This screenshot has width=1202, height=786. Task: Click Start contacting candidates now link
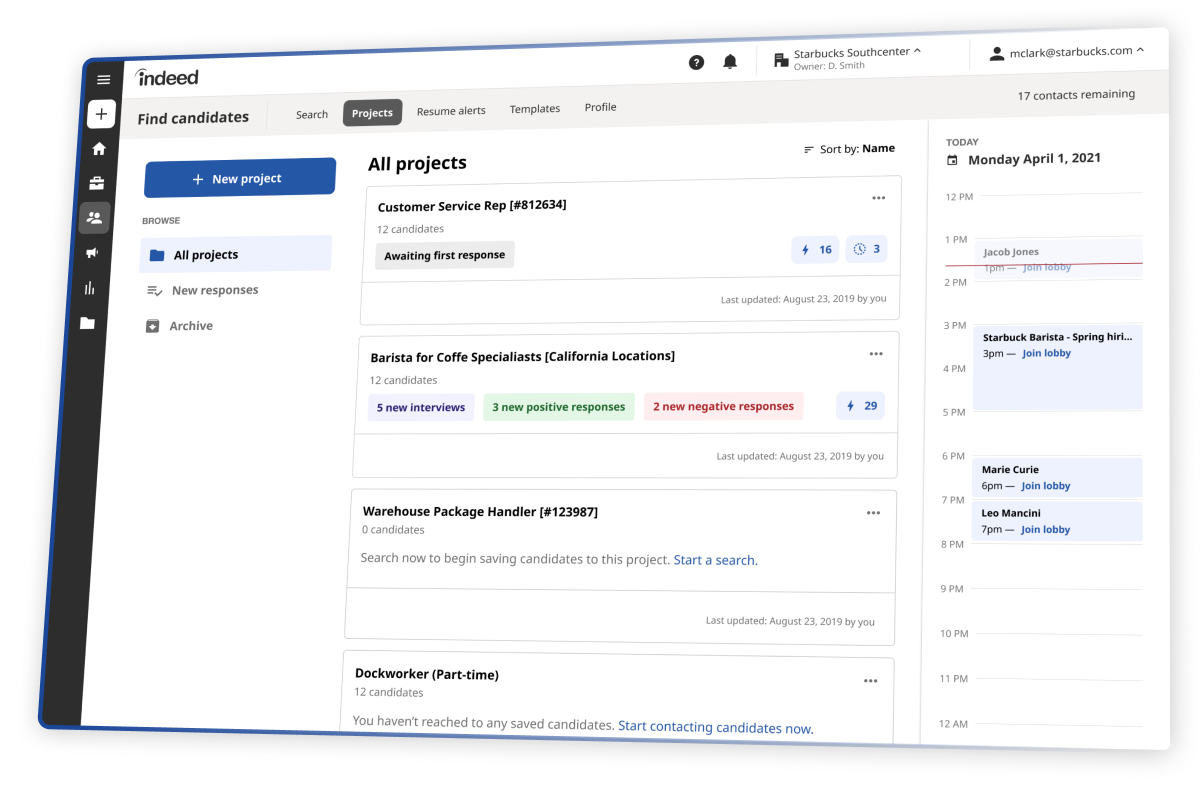[x=716, y=727]
